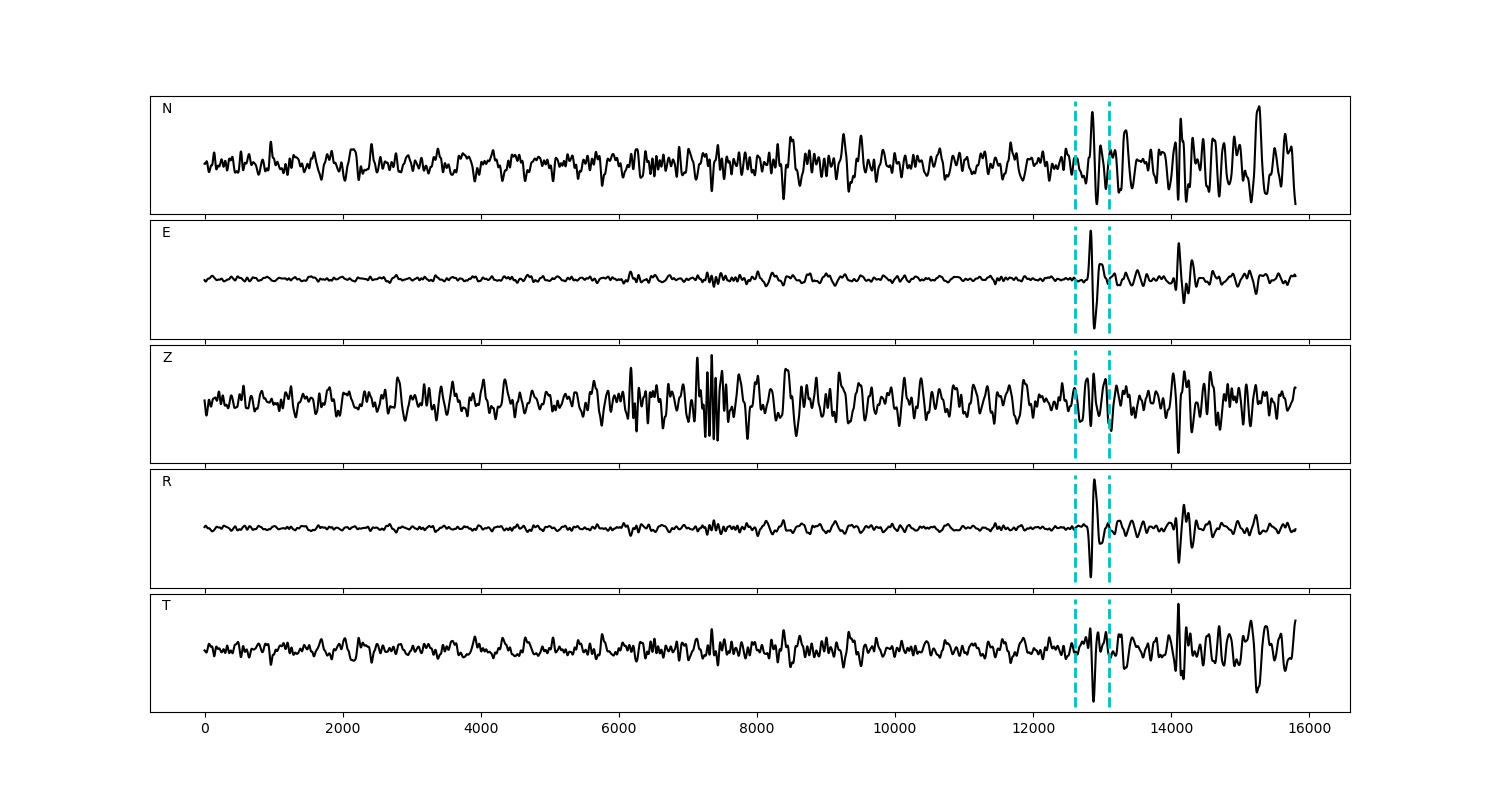The height and width of the screenshot is (800, 1500).
Task: Pick the 6000 x-axis tick label
Action: coord(619,729)
